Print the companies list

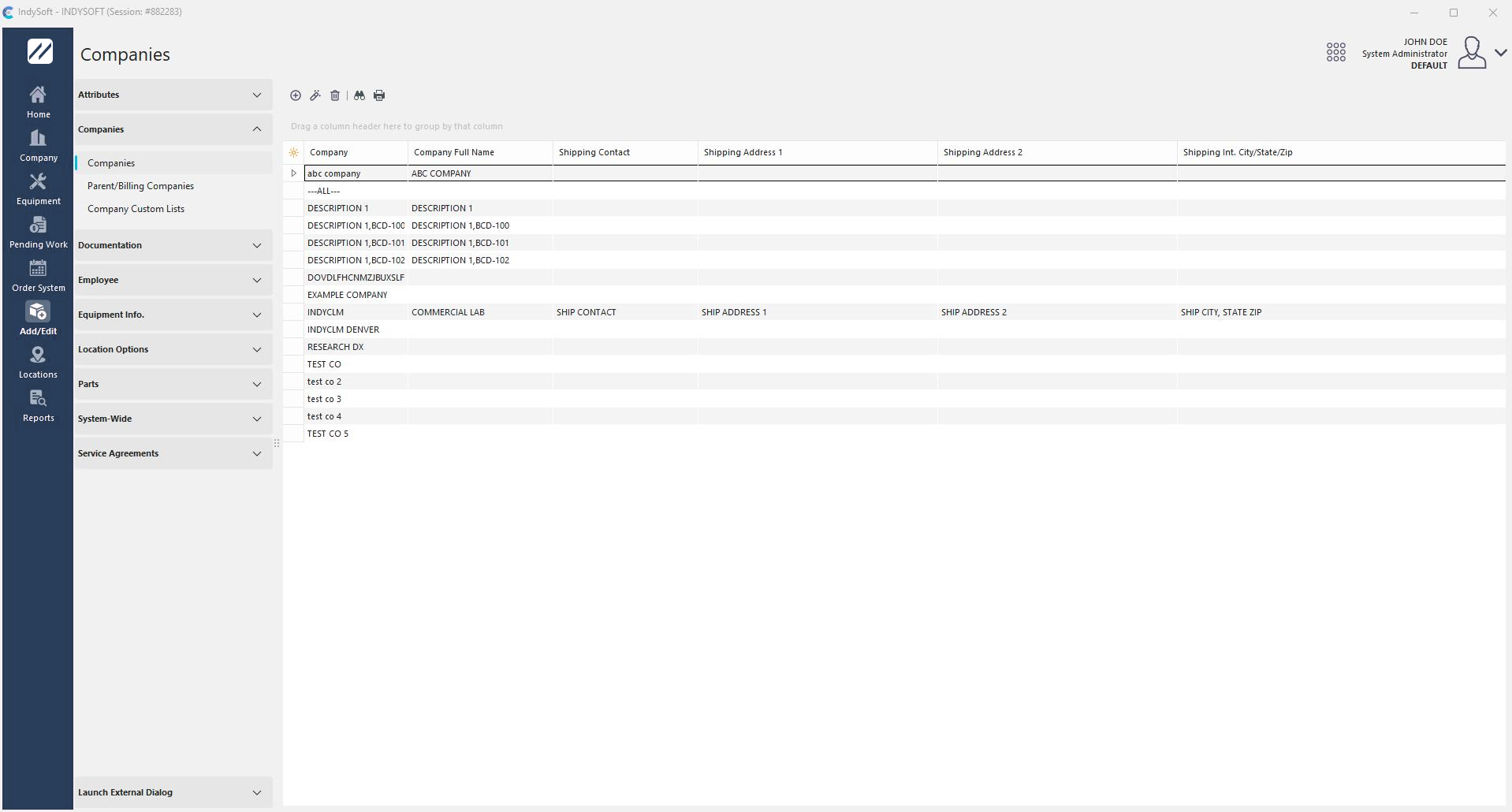379,95
